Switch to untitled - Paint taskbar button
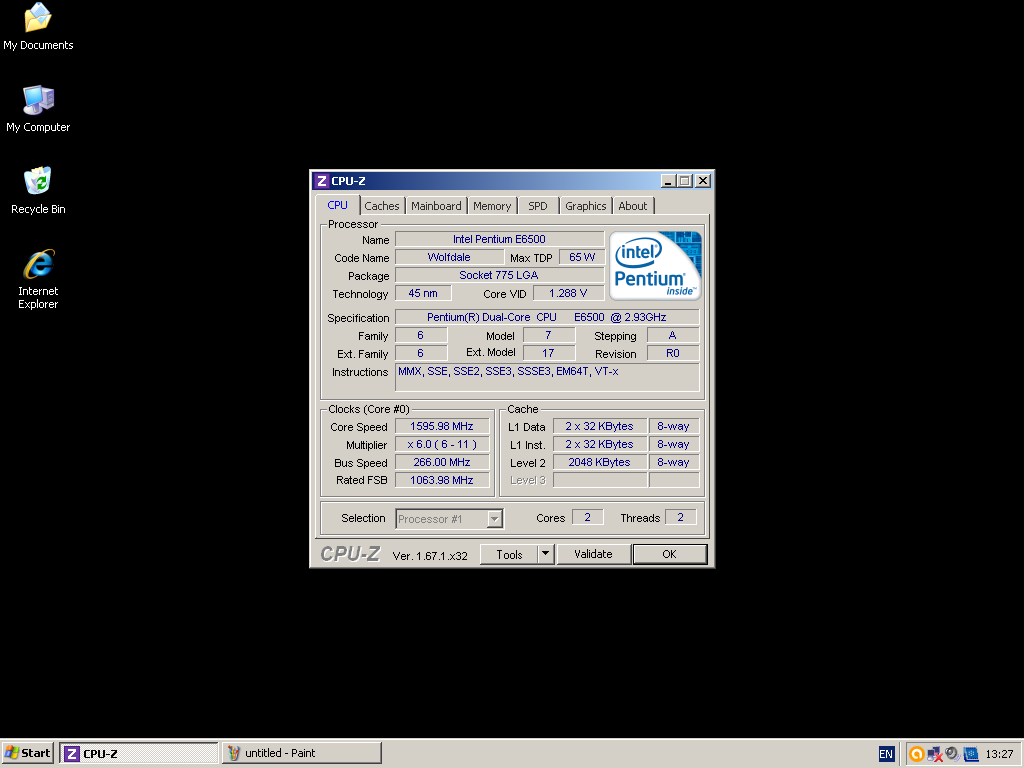 pyautogui.click(x=302, y=753)
